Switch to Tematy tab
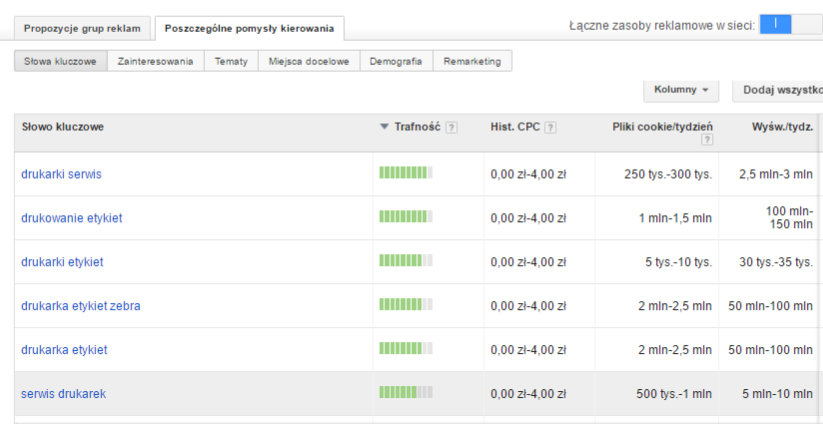 tap(232, 62)
